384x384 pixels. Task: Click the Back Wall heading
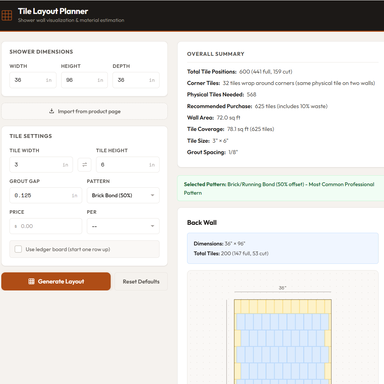coord(202,223)
